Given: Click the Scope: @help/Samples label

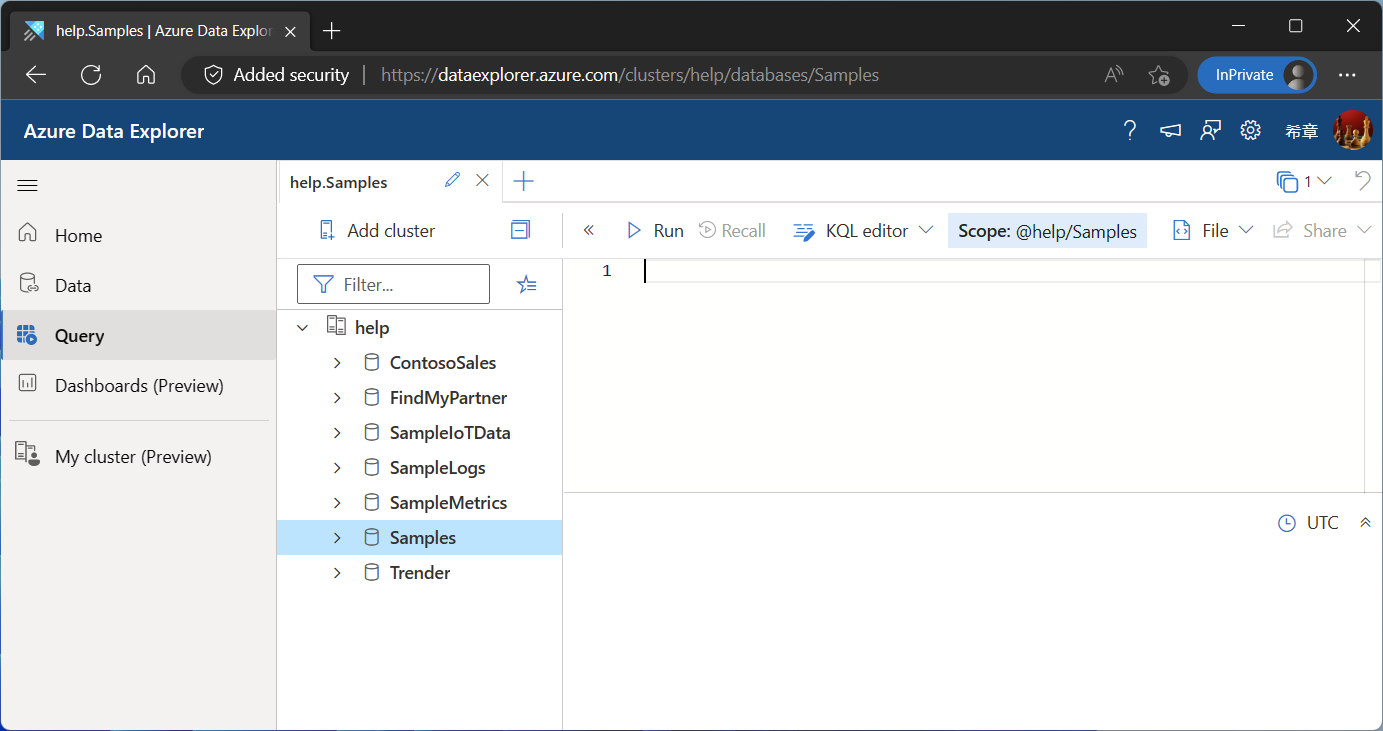Looking at the screenshot, I should point(1047,231).
